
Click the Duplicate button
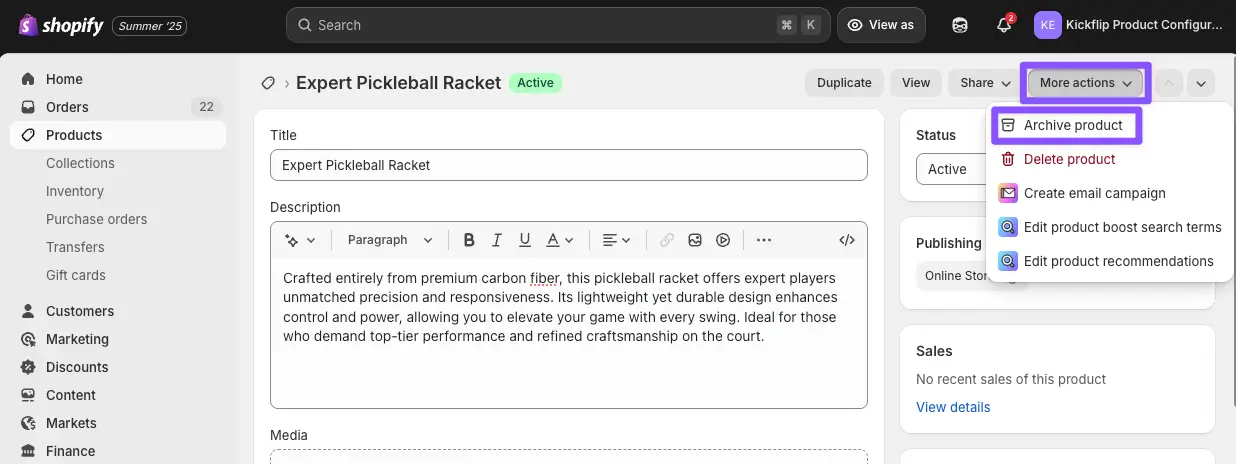[x=844, y=83]
